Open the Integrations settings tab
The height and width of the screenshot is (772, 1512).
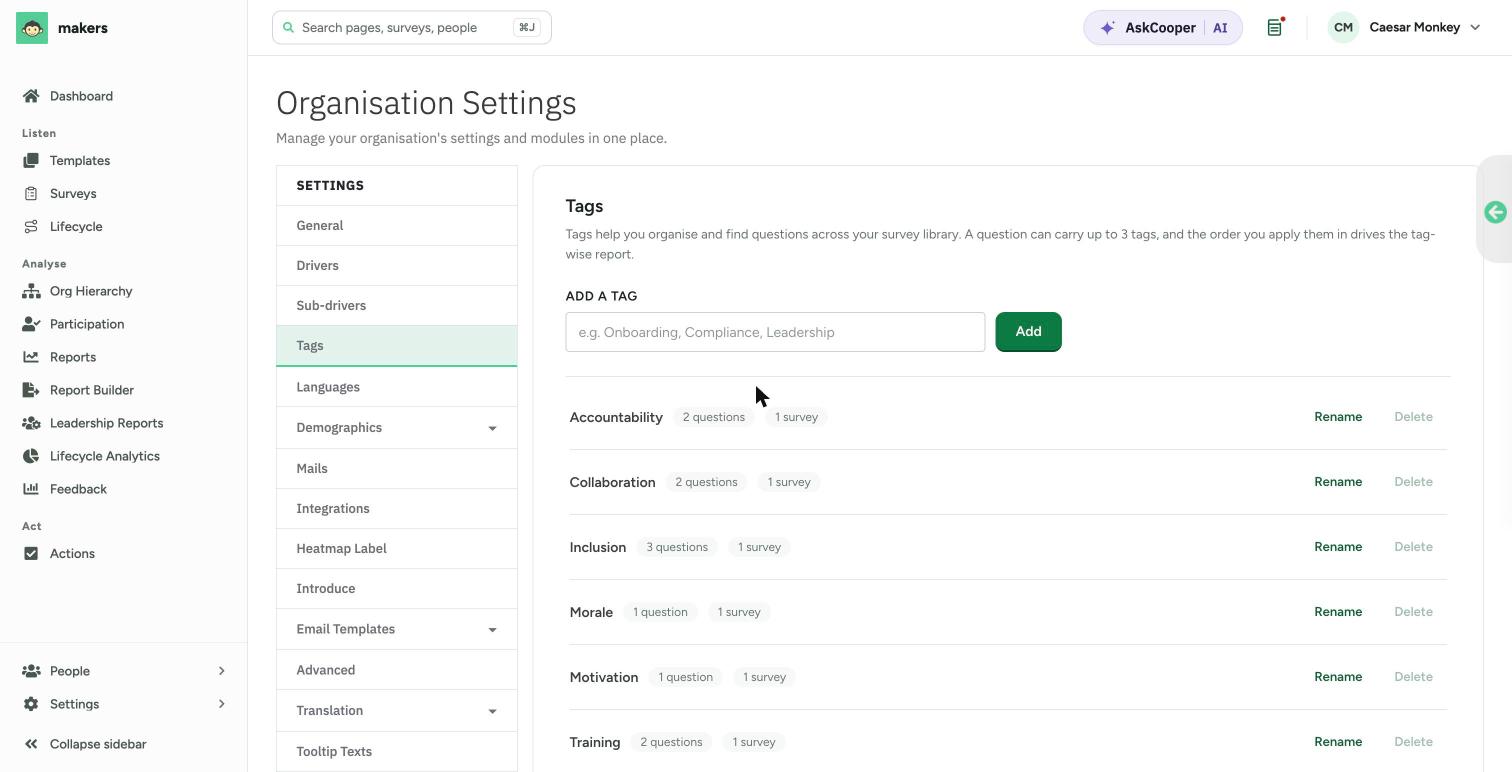click(x=397, y=509)
